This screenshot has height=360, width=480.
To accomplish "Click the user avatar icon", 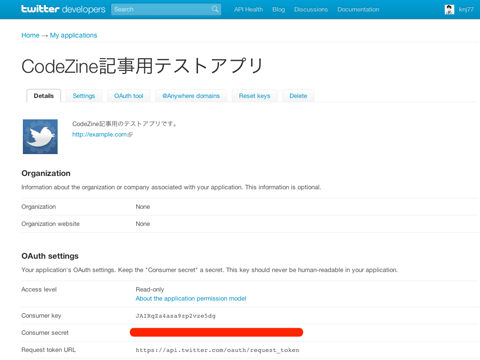I will click(x=449, y=9).
